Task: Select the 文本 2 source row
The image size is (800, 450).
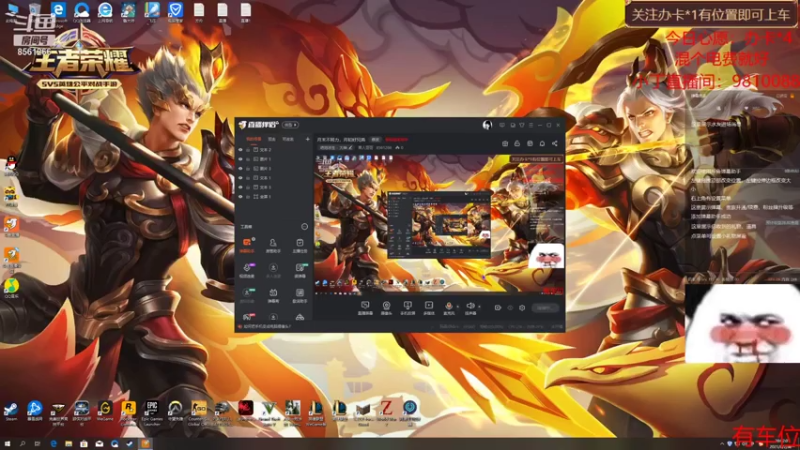Action: point(274,150)
